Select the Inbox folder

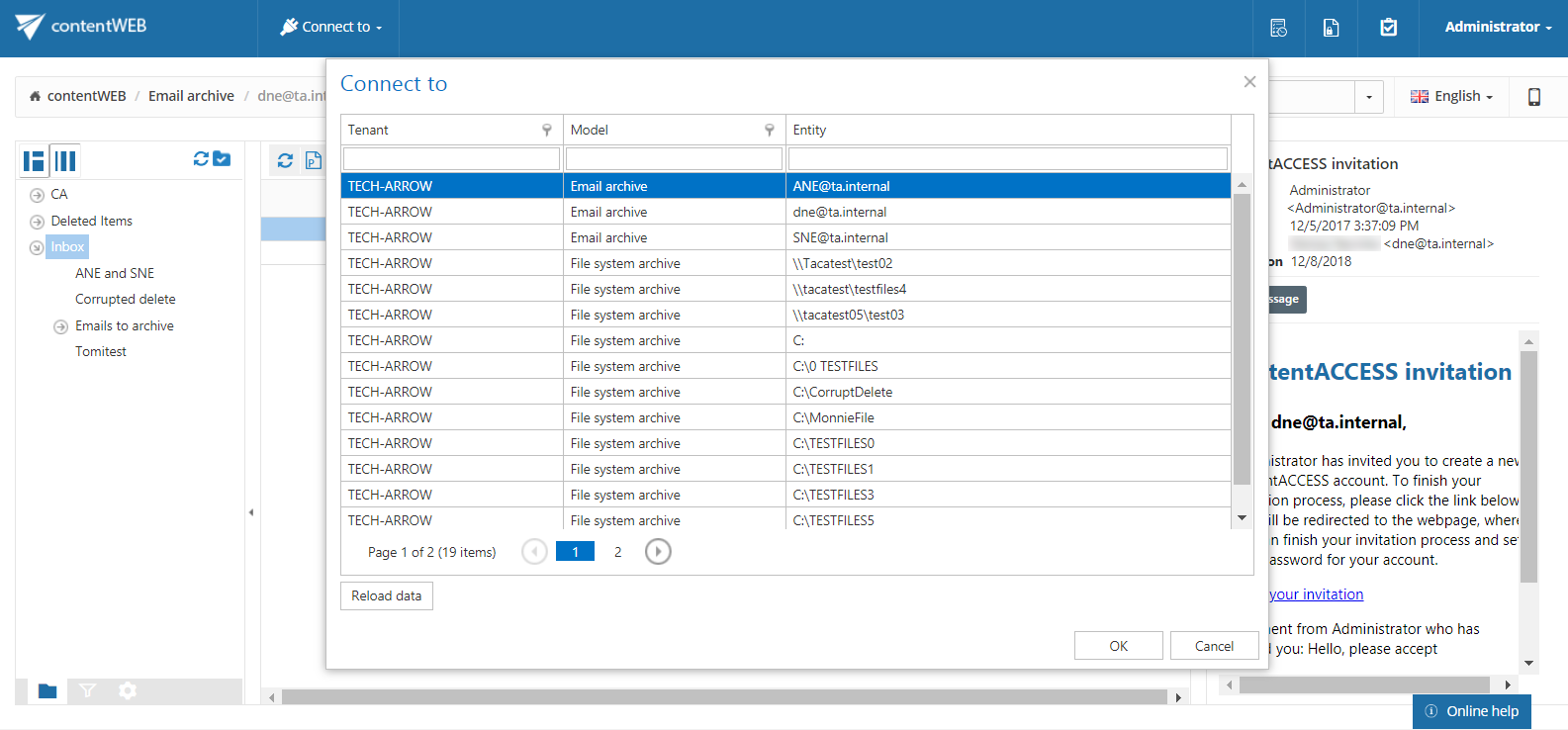[x=67, y=246]
